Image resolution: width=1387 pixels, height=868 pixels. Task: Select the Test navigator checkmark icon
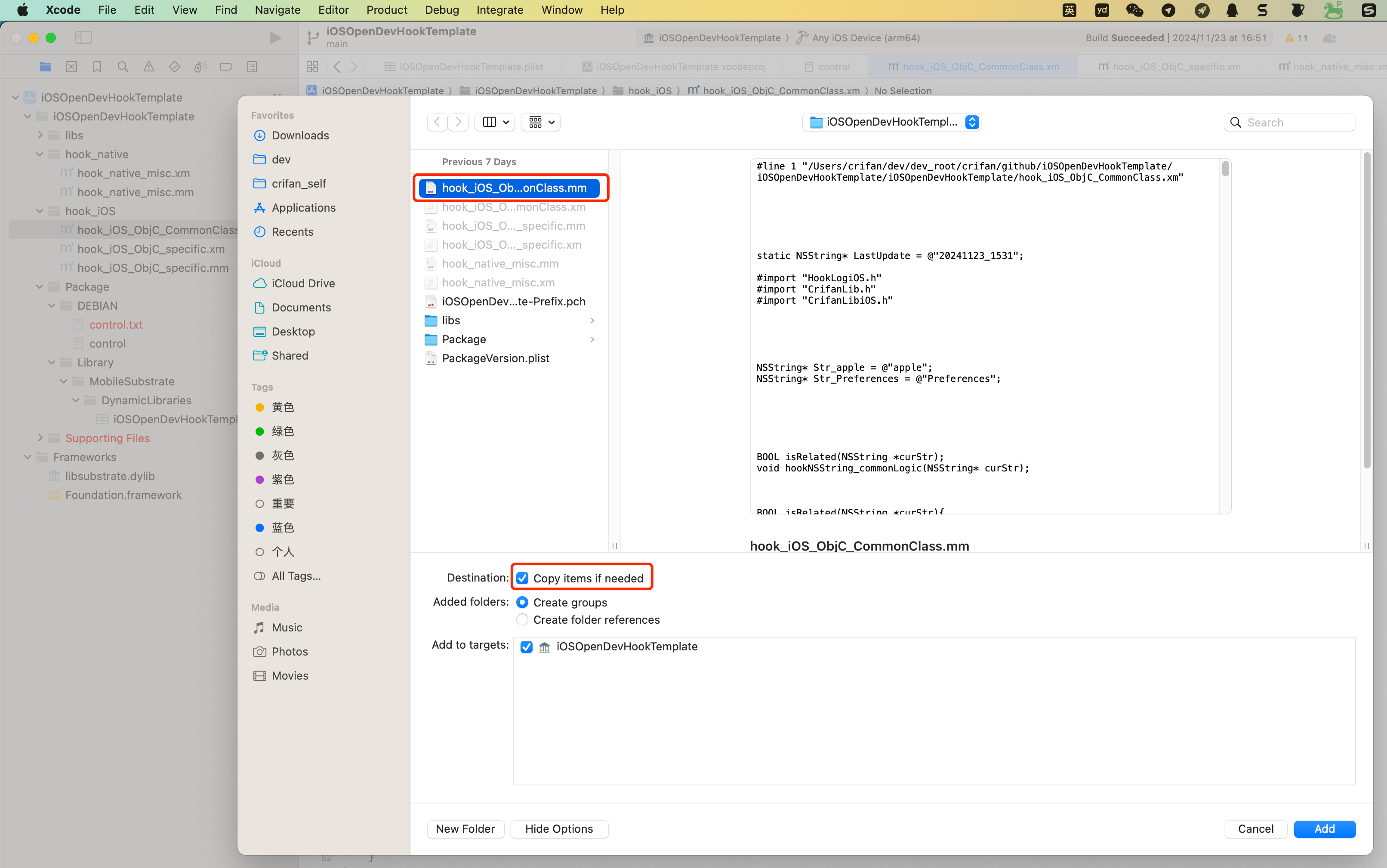(x=175, y=67)
